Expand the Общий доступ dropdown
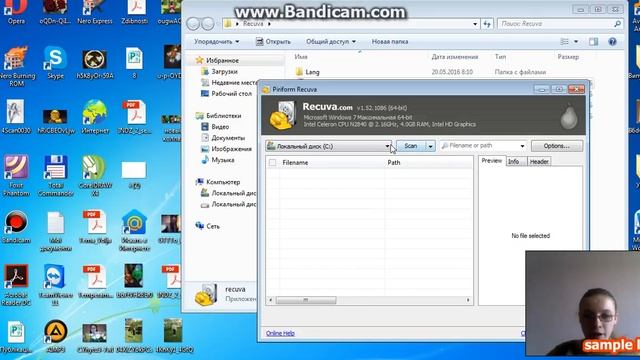This screenshot has width=640, height=360. tap(331, 42)
